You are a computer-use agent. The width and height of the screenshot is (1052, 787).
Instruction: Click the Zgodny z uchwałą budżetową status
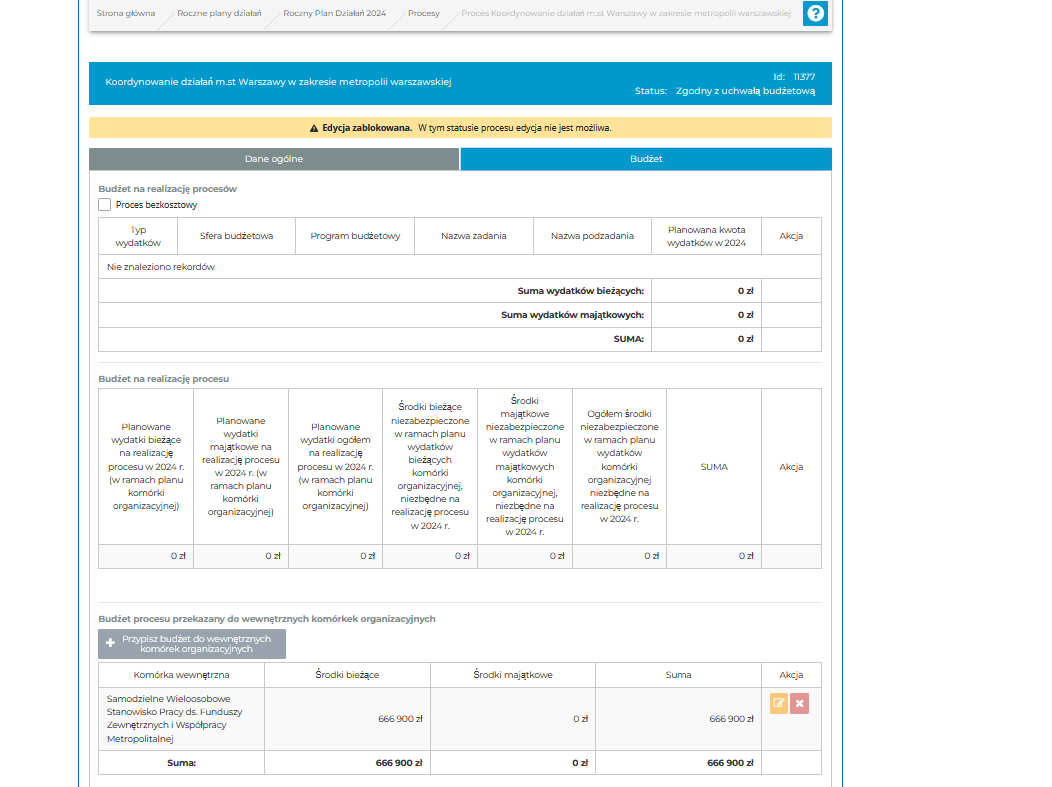coord(745,91)
